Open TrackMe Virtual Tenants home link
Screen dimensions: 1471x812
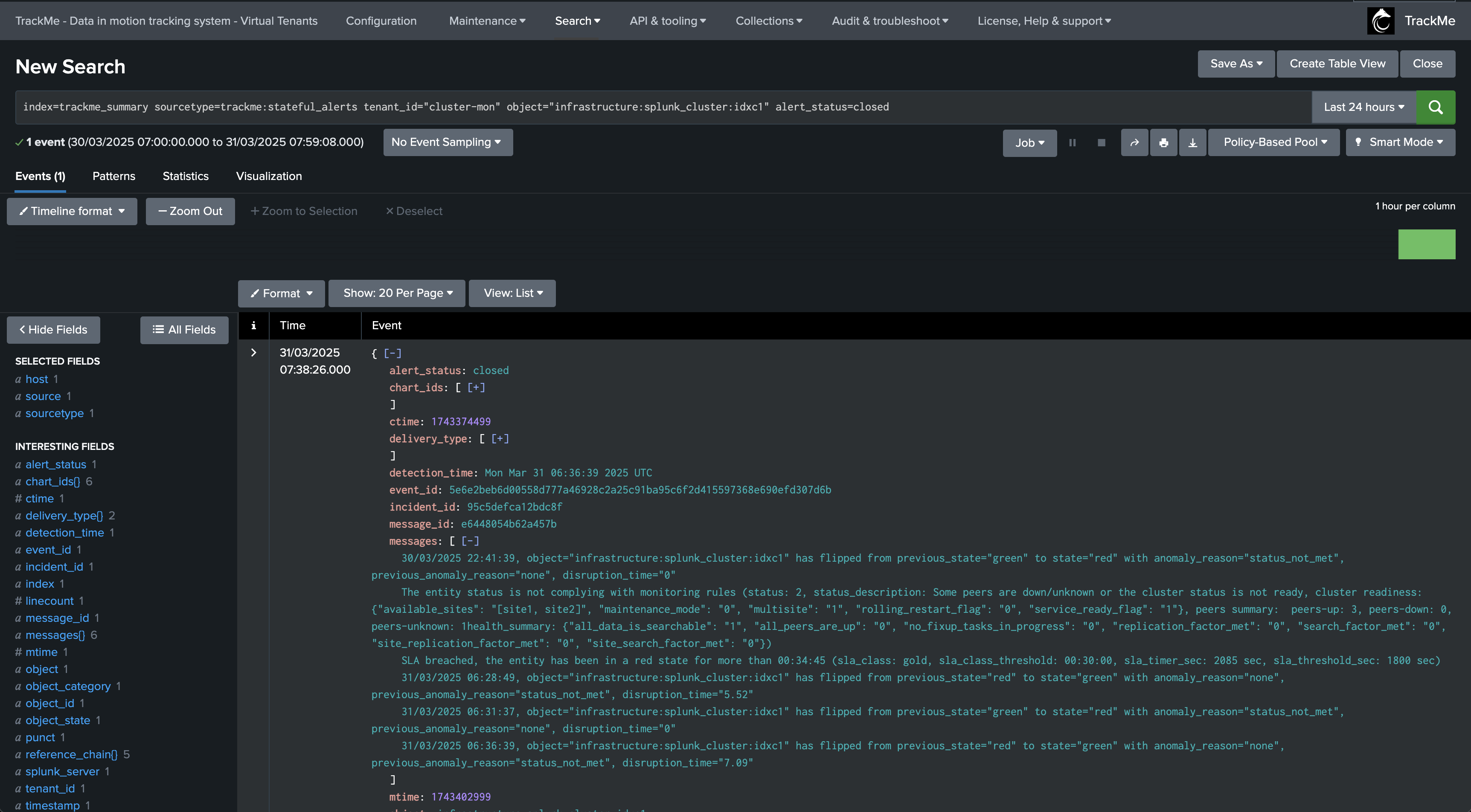(166, 20)
